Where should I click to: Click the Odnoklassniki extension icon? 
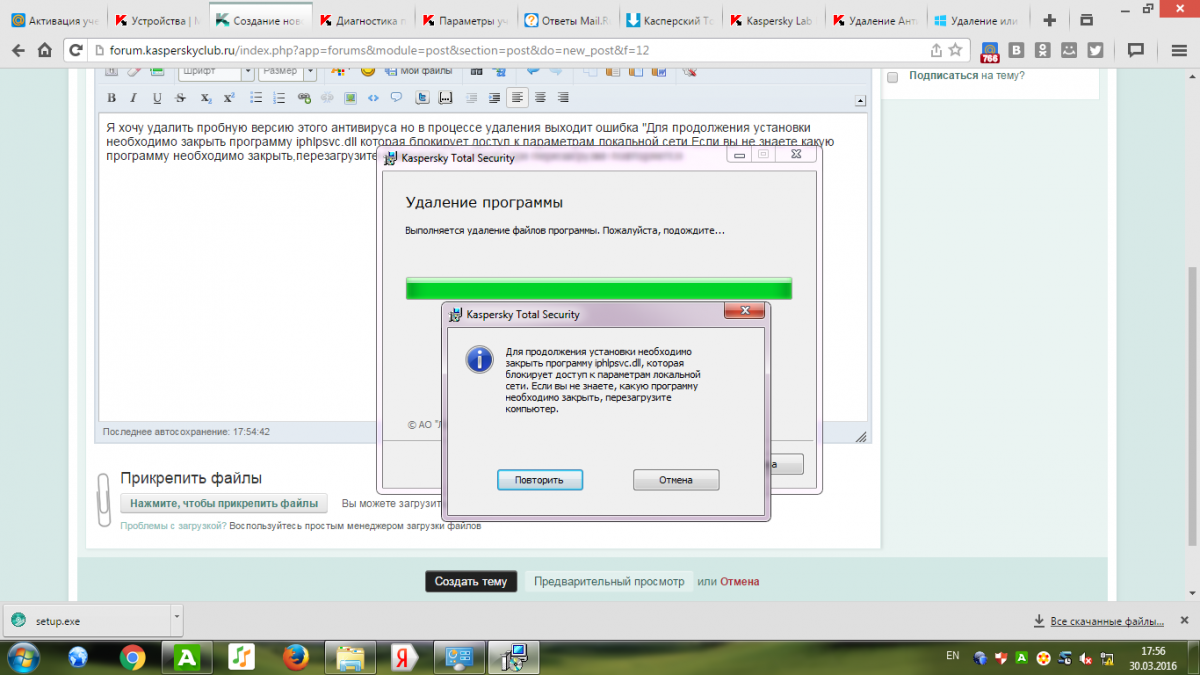point(1044,50)
